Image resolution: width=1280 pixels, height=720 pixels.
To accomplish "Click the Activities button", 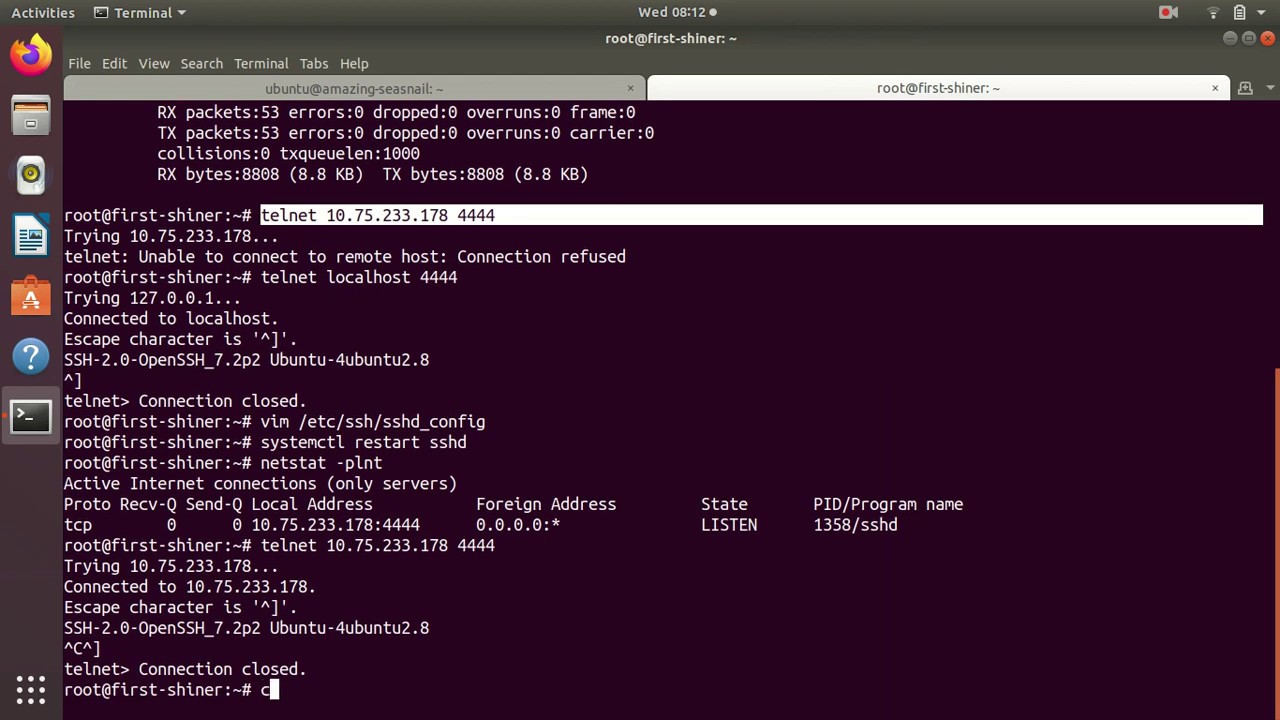I will click(43, 12).
